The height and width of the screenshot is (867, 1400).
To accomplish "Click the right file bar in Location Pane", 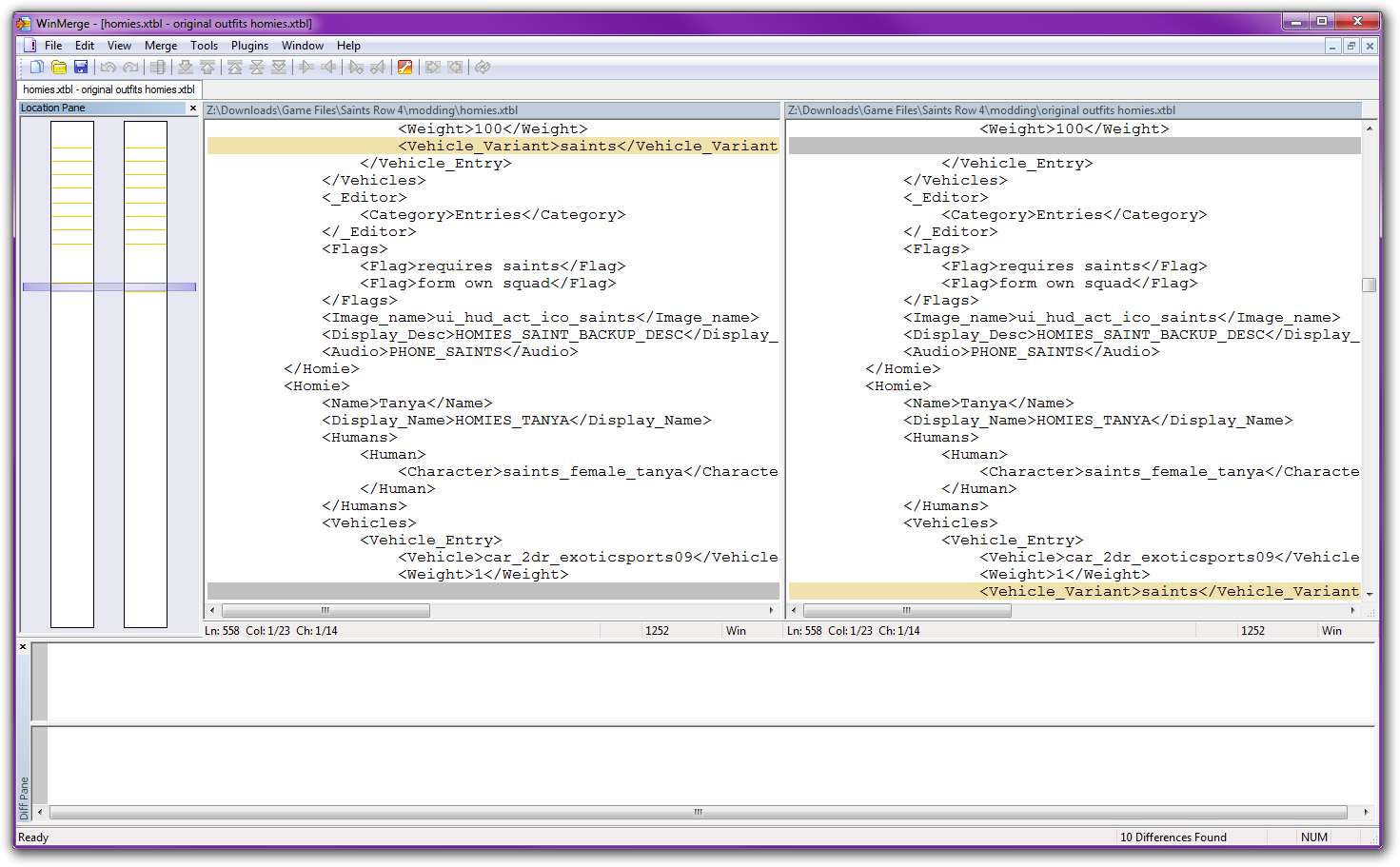I will [x=146, y=374].
